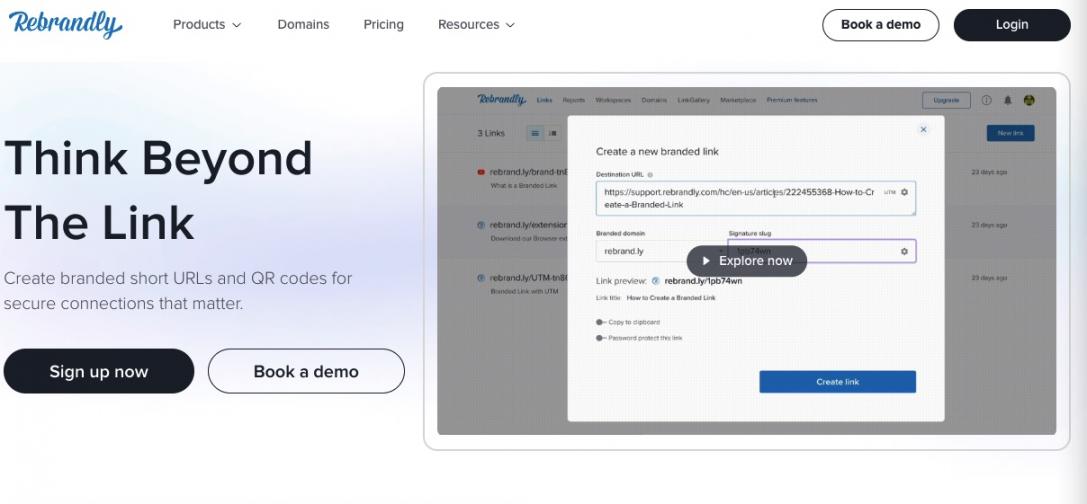The width and height of the screenshot is (1087, 504).
Task: Click the Login button
Action: pyautogui.click(x=1011, y=24)
